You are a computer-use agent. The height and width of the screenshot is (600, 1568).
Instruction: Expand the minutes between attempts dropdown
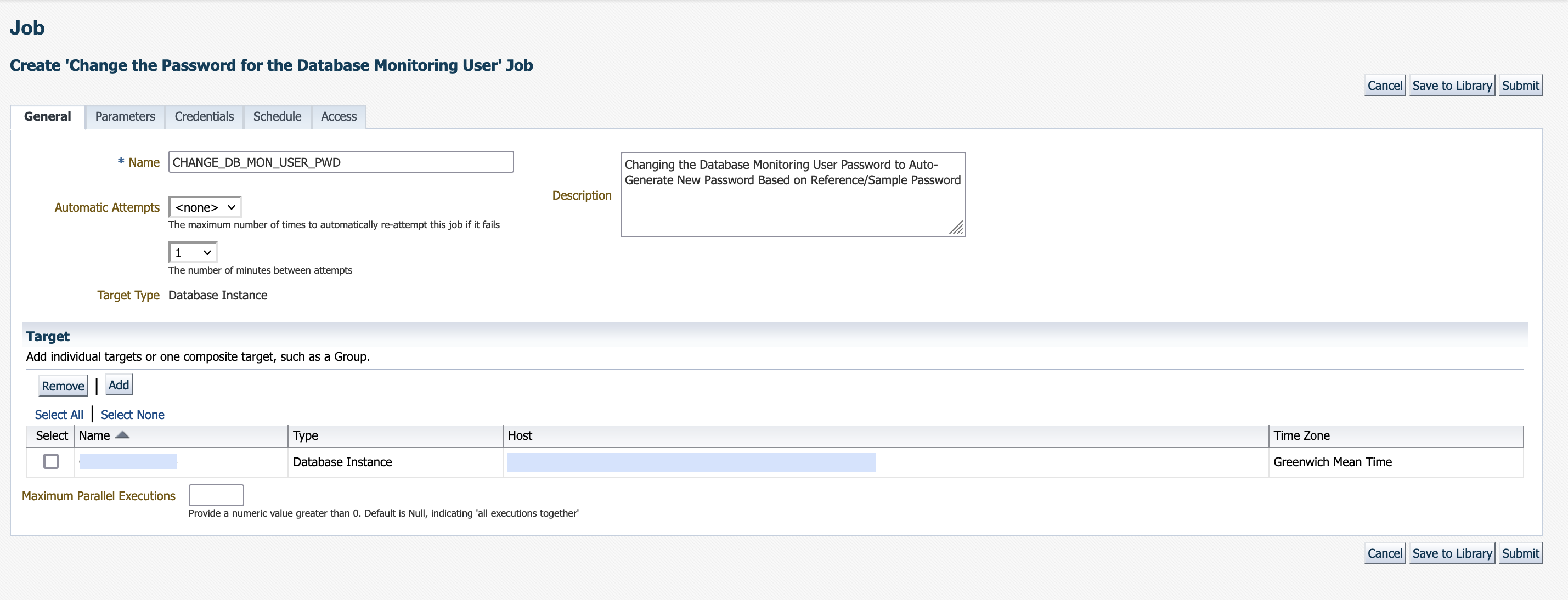pyautogui.click(x=193, y=252)
